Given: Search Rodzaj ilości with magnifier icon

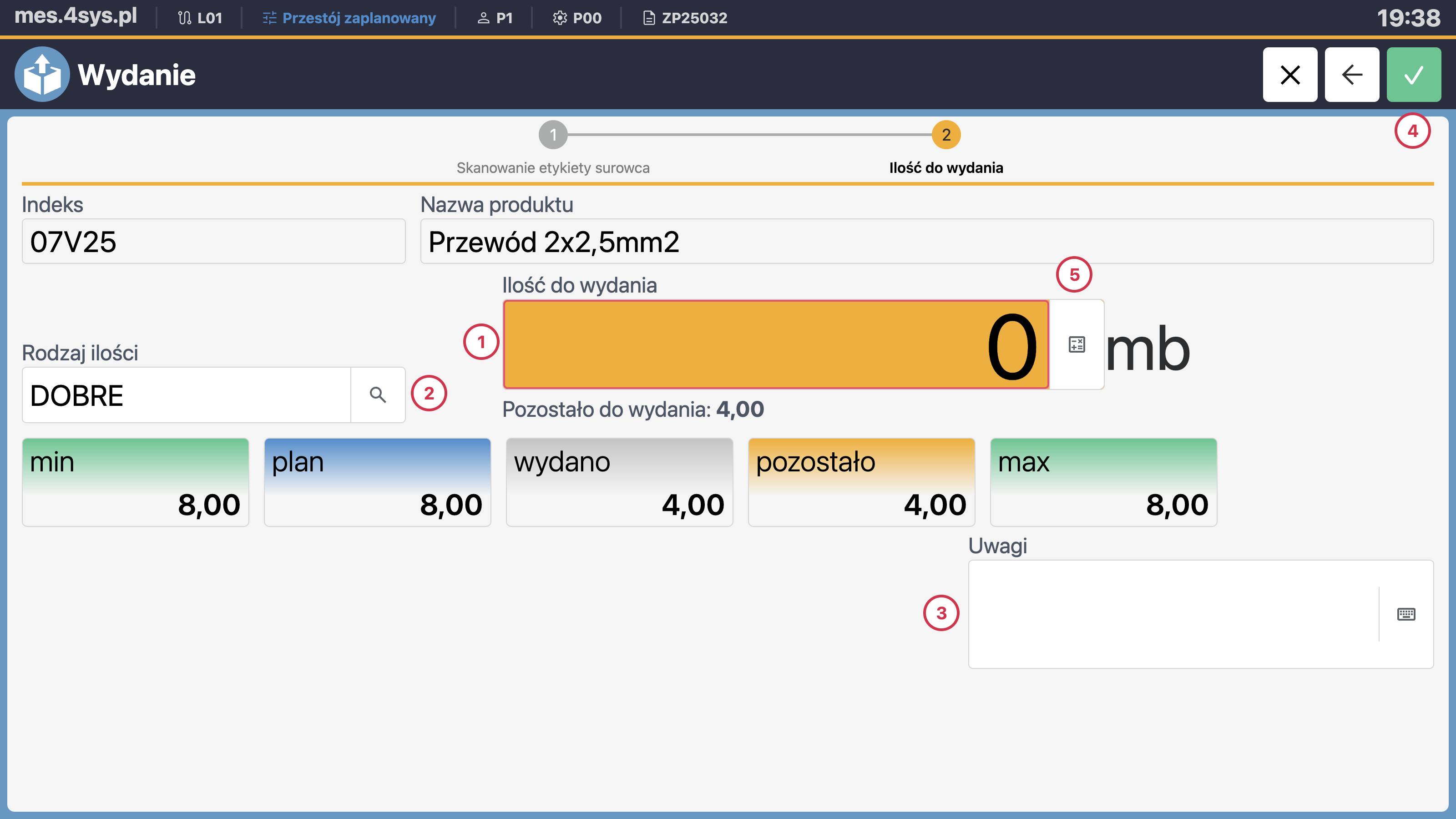Looking at the screenshot, I should tap(378, 394).
